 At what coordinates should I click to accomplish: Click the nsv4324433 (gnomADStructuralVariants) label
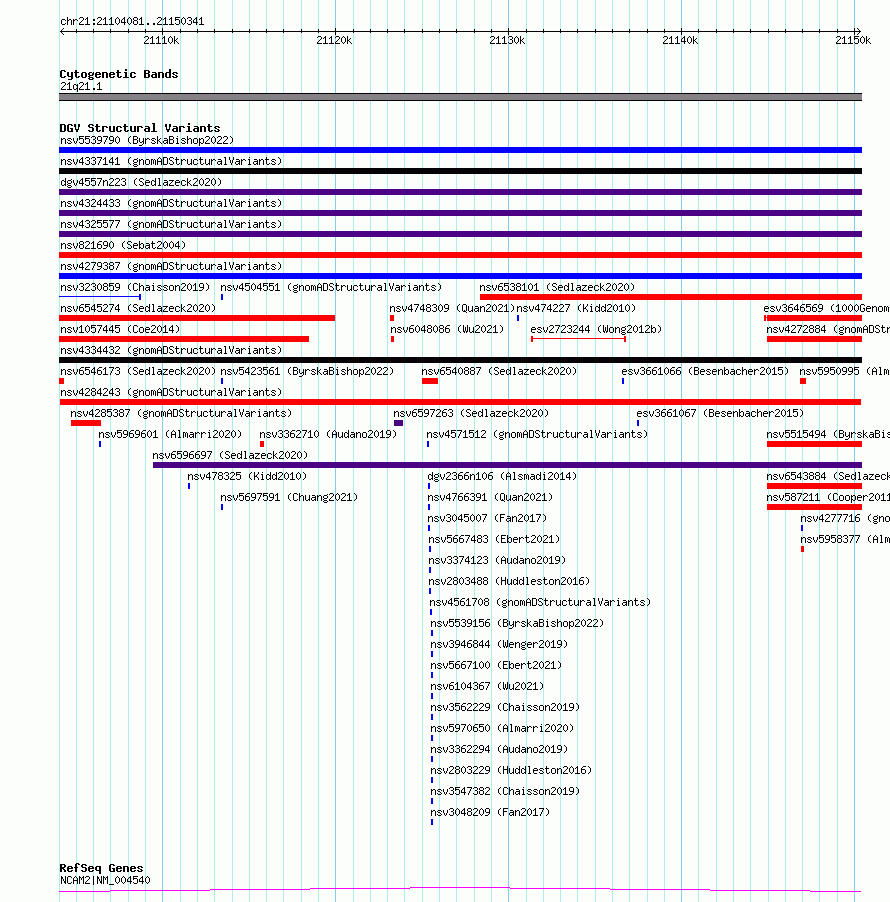pos(171,203)
